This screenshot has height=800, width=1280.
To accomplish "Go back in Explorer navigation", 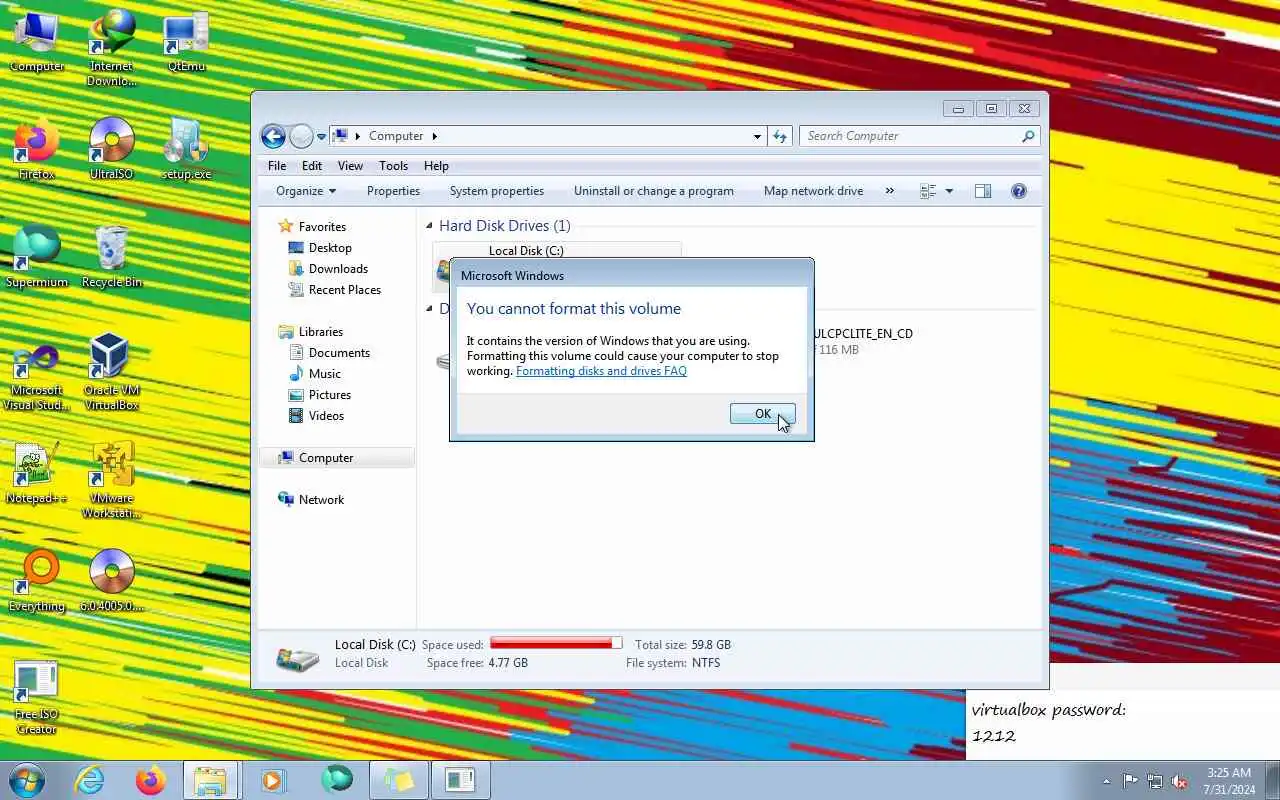I will (x=273, y=136).
